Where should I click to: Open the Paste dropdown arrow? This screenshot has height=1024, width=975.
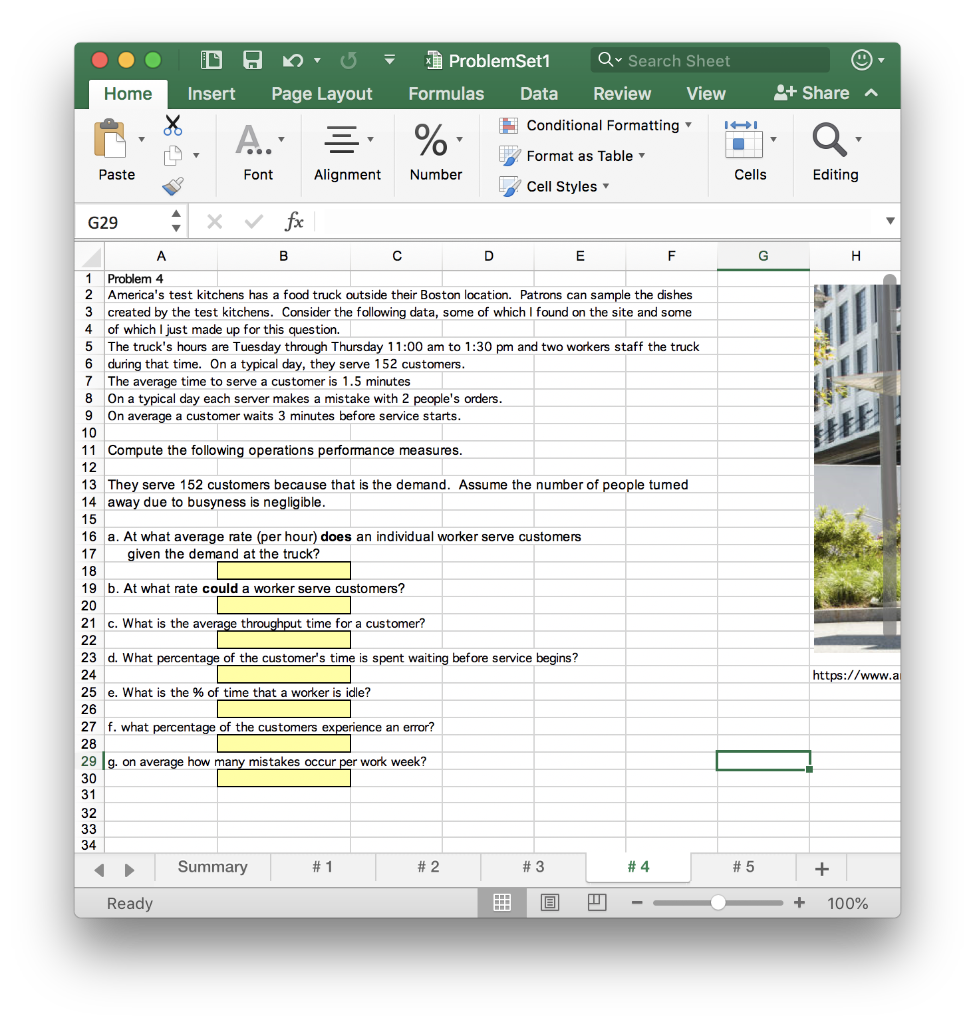(141, 140)
